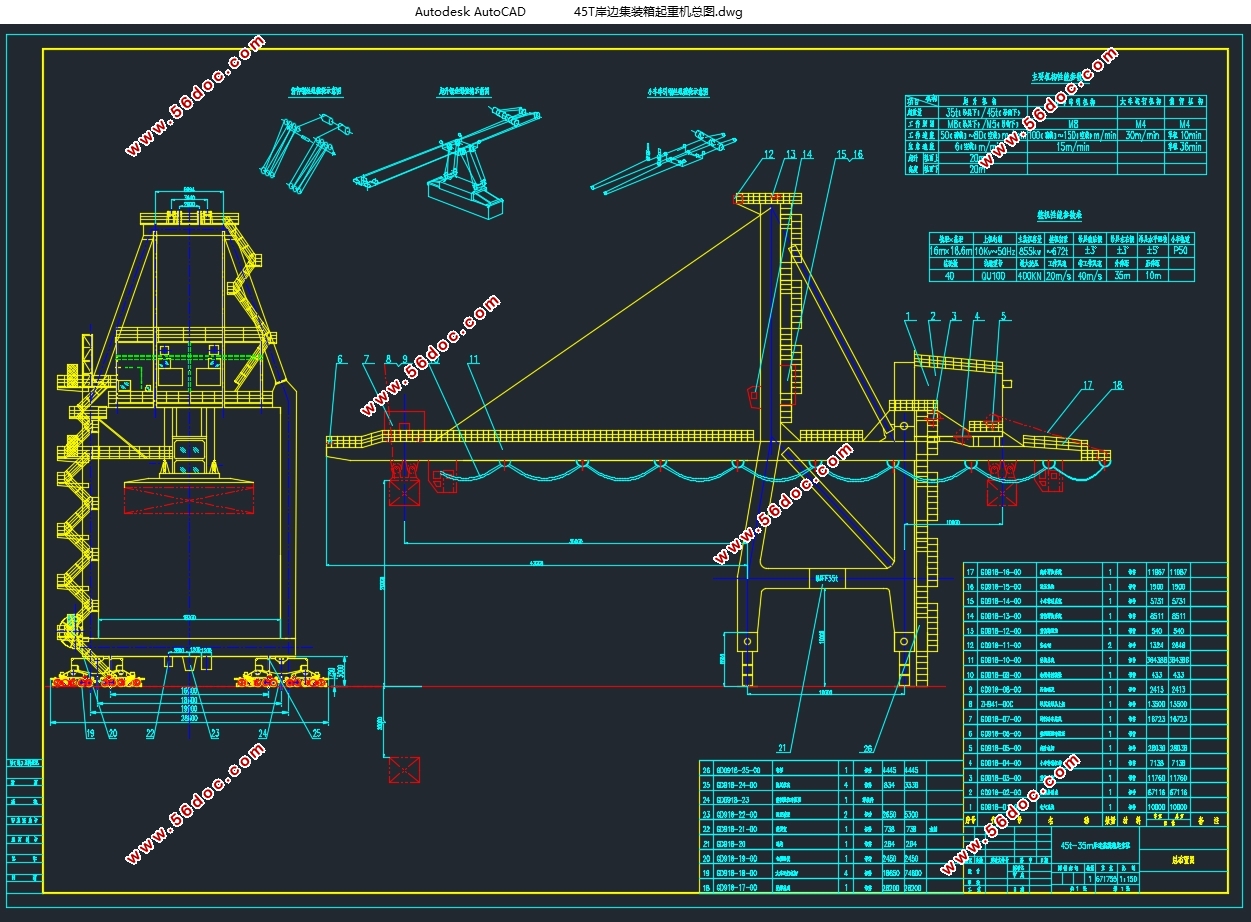Click part code 'GD918-14-00' in row 15
This screenshot has width=1251, height=922.
click(x=1001, y=601)
